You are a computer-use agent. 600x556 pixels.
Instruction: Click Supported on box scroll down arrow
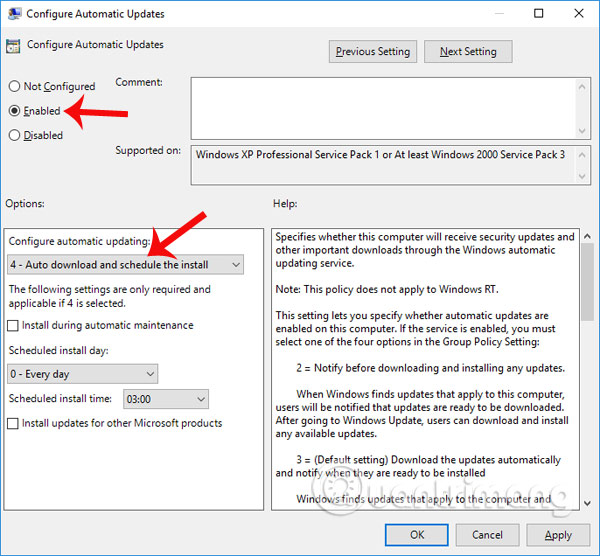click(x=582, y=176)
